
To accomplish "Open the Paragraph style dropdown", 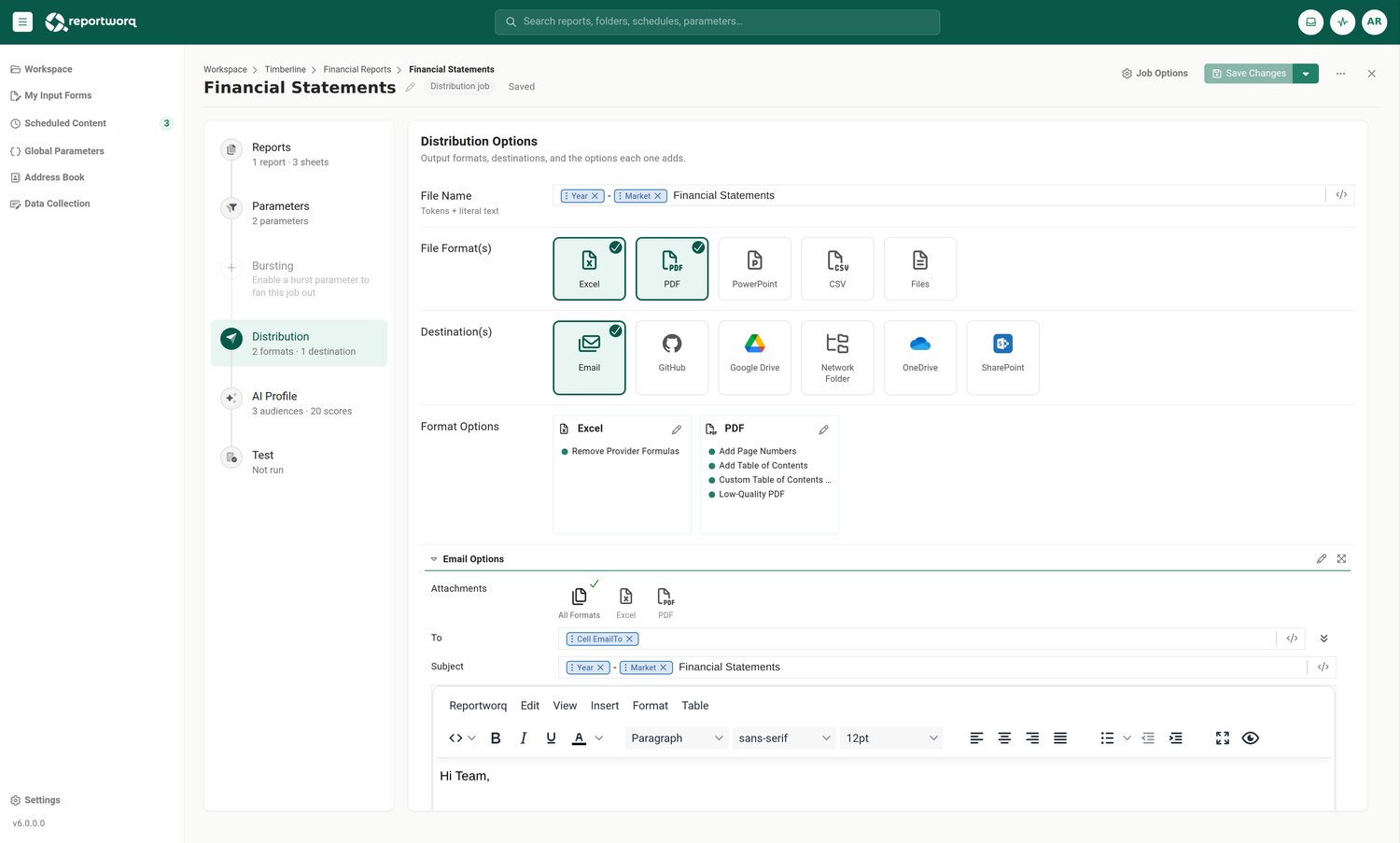I will coord(677,738).
